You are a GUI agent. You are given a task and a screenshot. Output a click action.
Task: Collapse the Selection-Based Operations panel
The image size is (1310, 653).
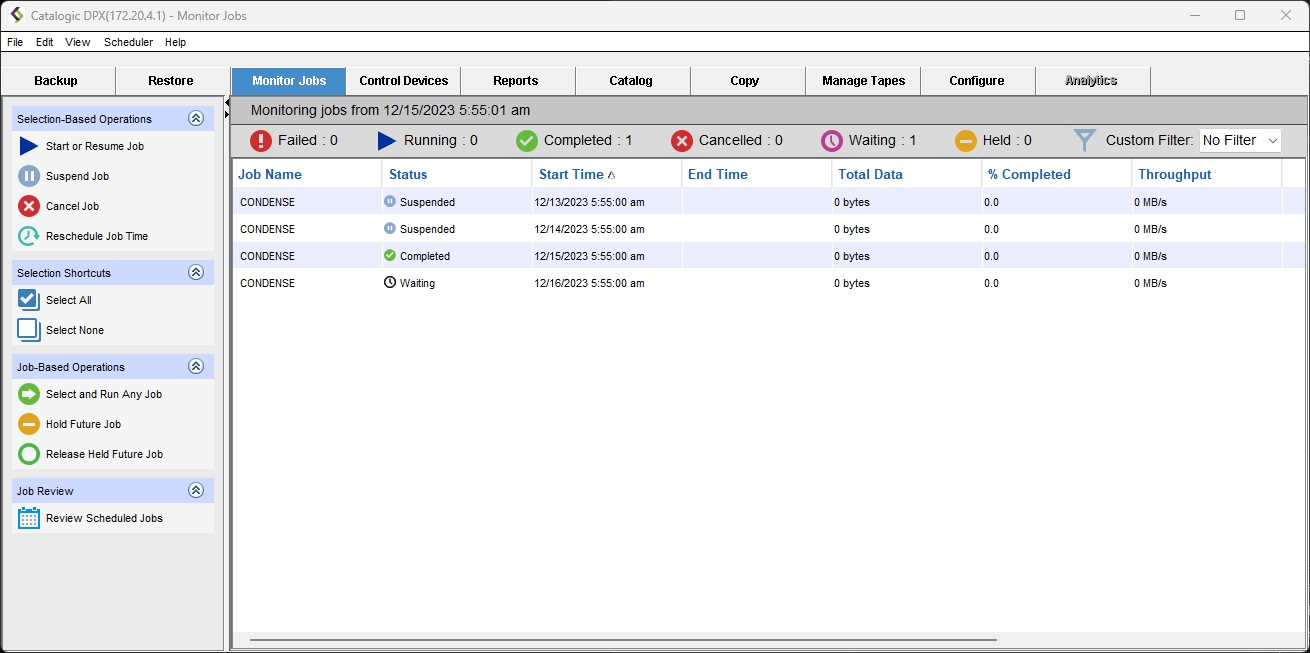pos(196,119)
